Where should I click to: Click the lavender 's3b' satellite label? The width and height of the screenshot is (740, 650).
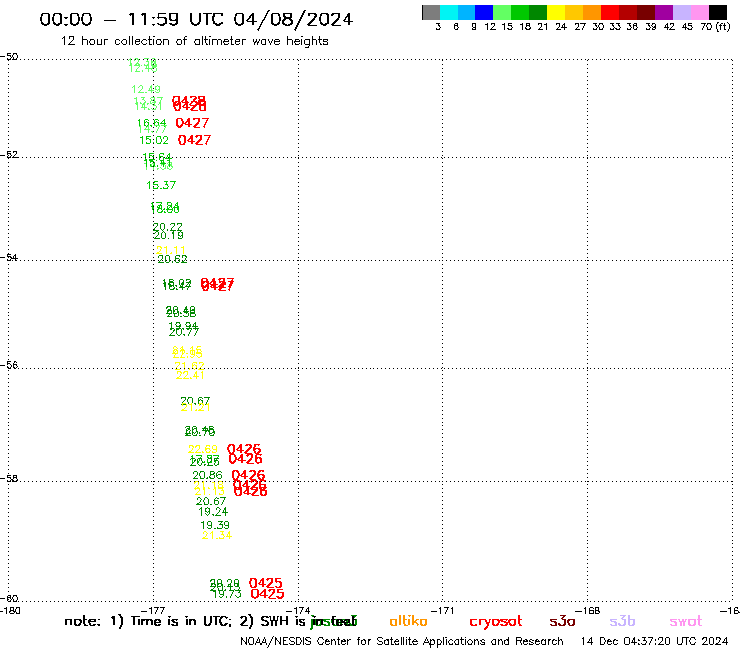coord(622,621)
